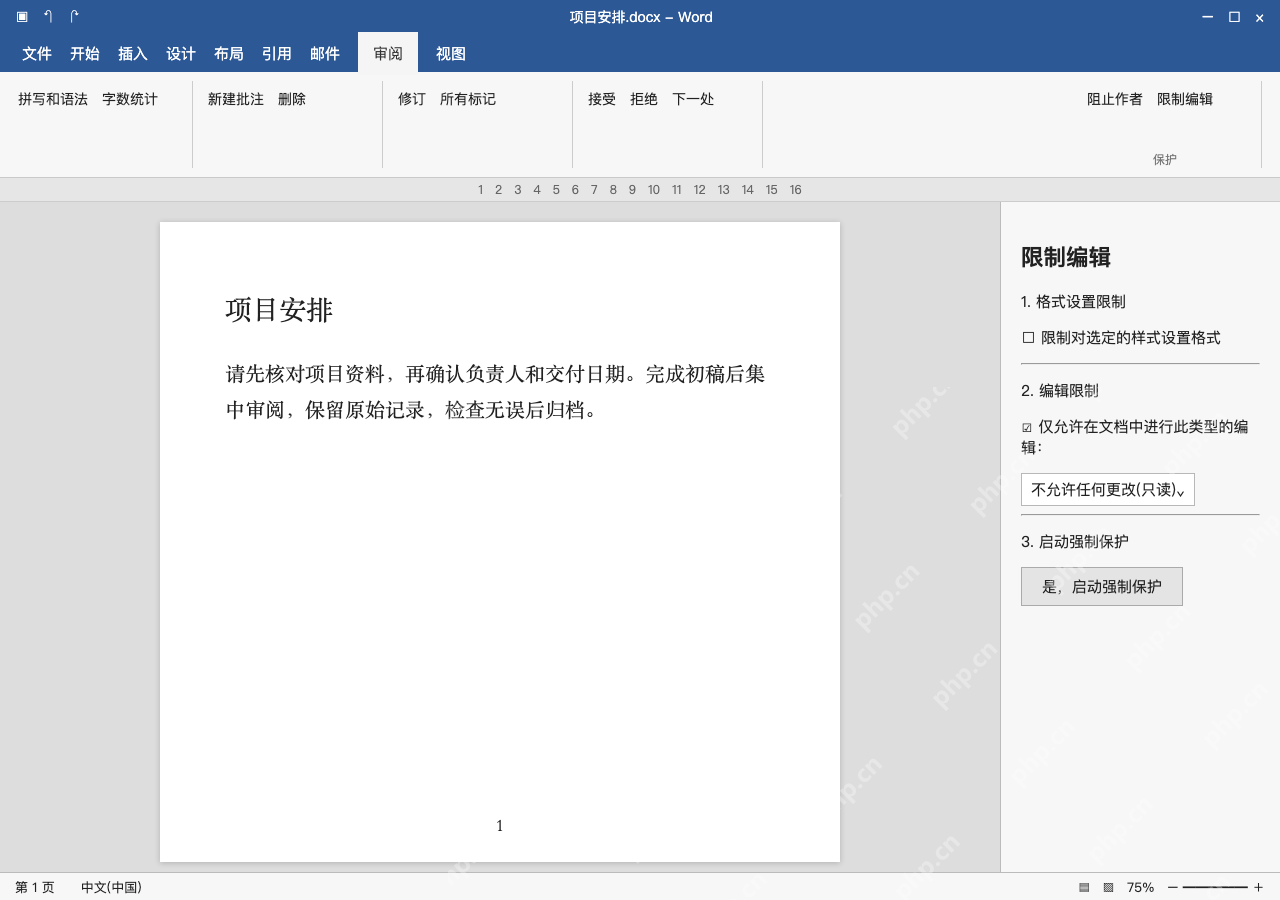The height and width of the screenshot is (900, 1280).
Task: Click 限制编辑 in the ribbon
Action: pos(1185,99)
